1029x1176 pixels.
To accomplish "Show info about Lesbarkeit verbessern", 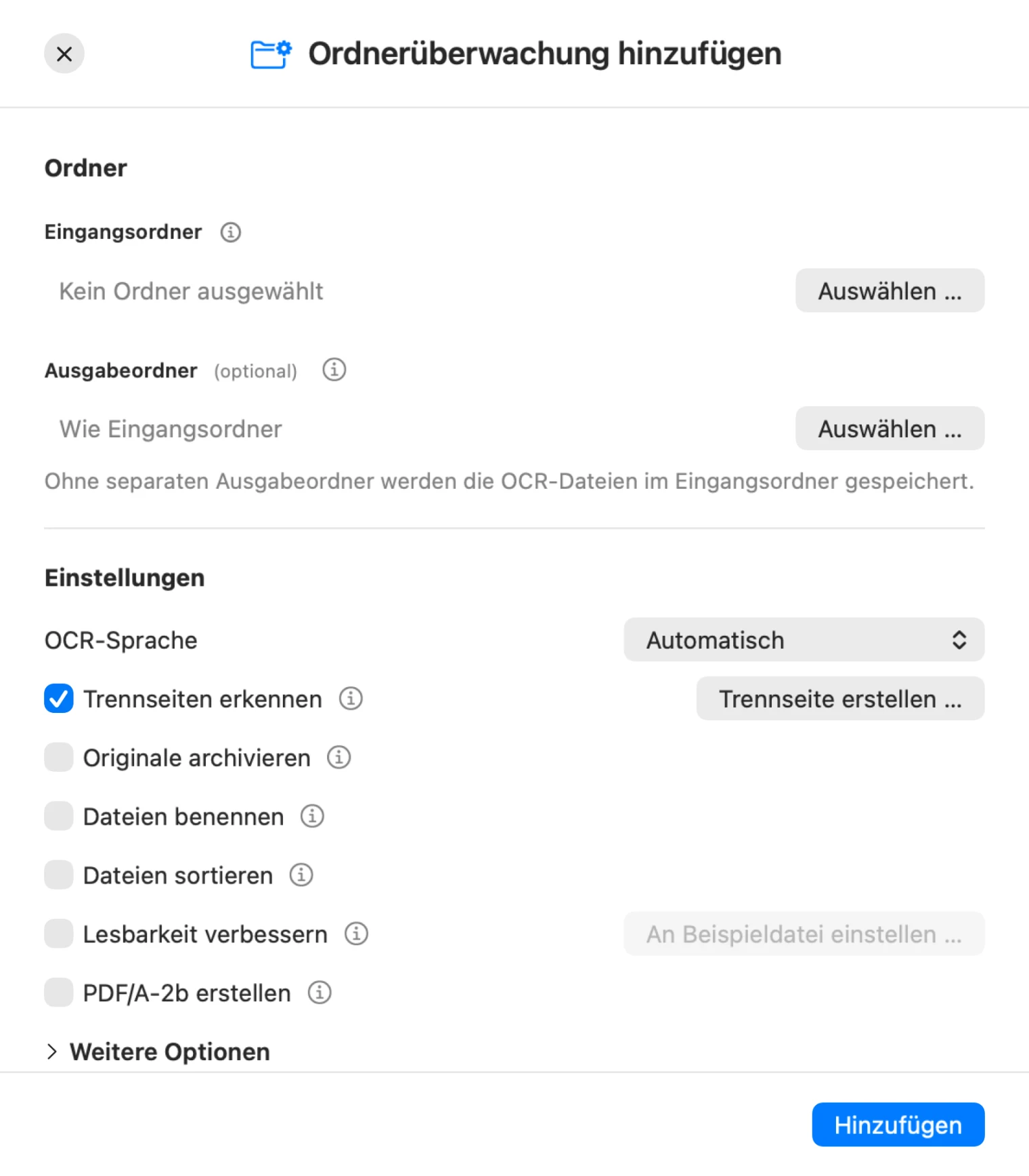I will (356, 934).
